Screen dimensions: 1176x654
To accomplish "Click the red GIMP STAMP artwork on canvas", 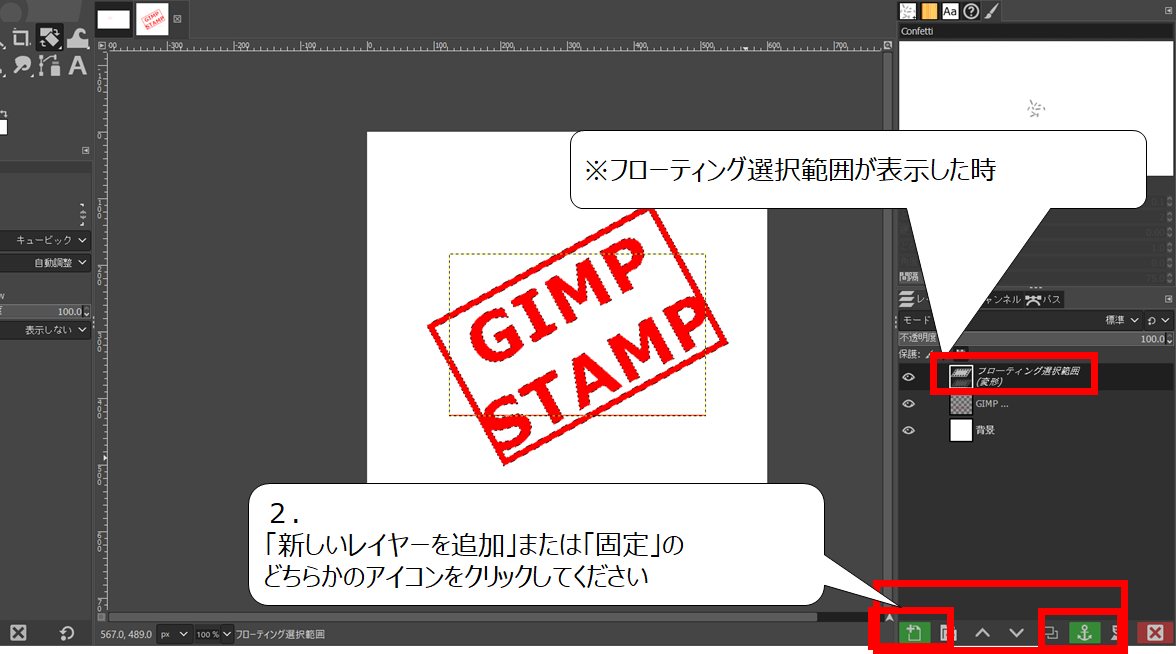I will coord(577,336).
